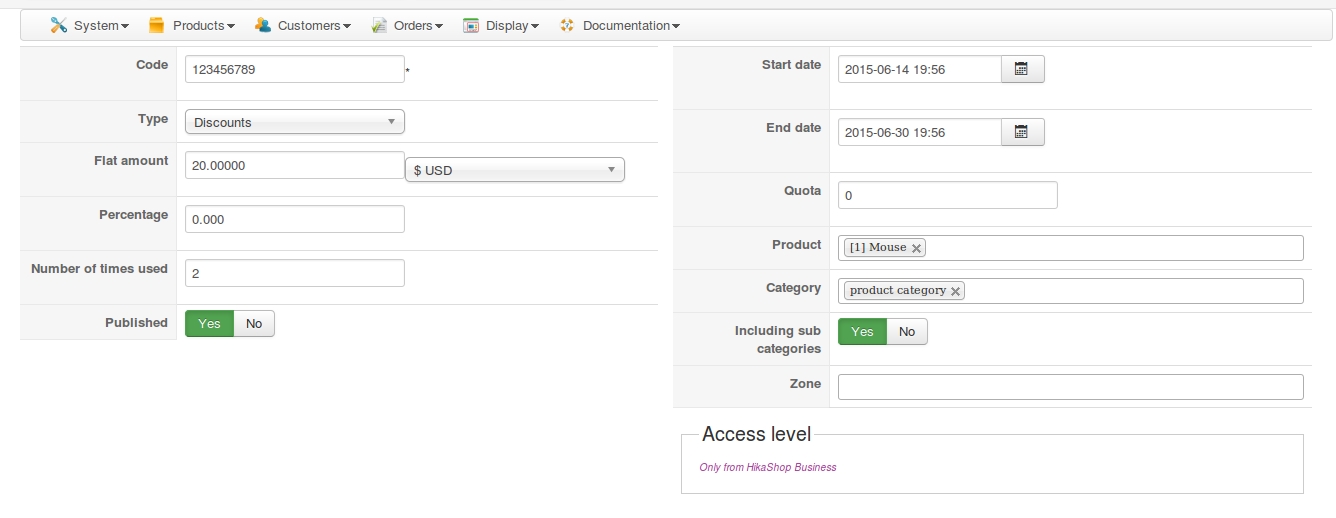The image size is (1336, 518).
Task: Click the Only from HikaShop Business link
Action: point(768,467)
